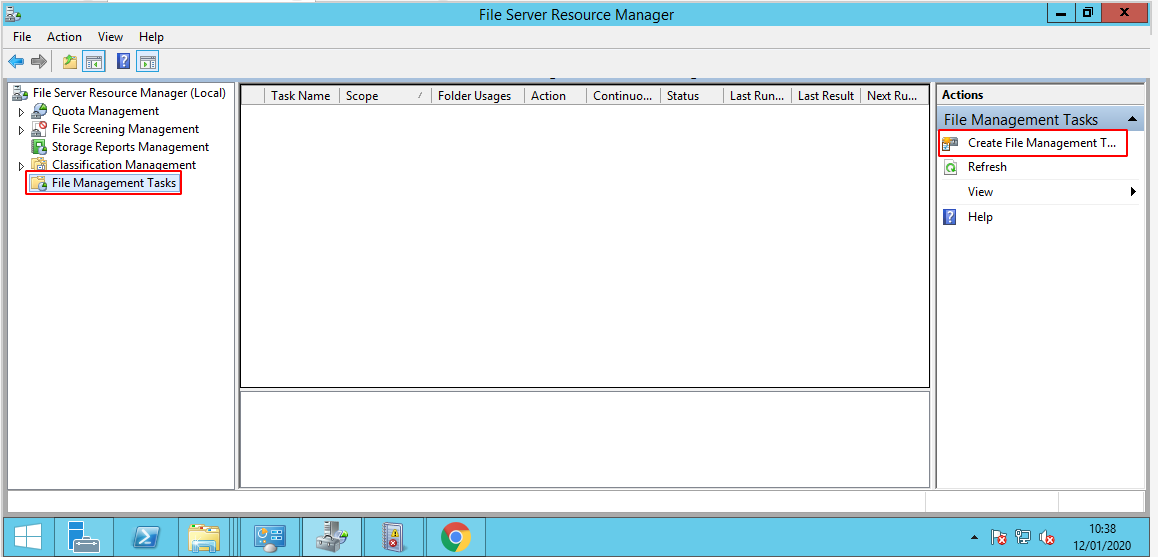Select File Management Tasks in the tree

coord(114,183)
